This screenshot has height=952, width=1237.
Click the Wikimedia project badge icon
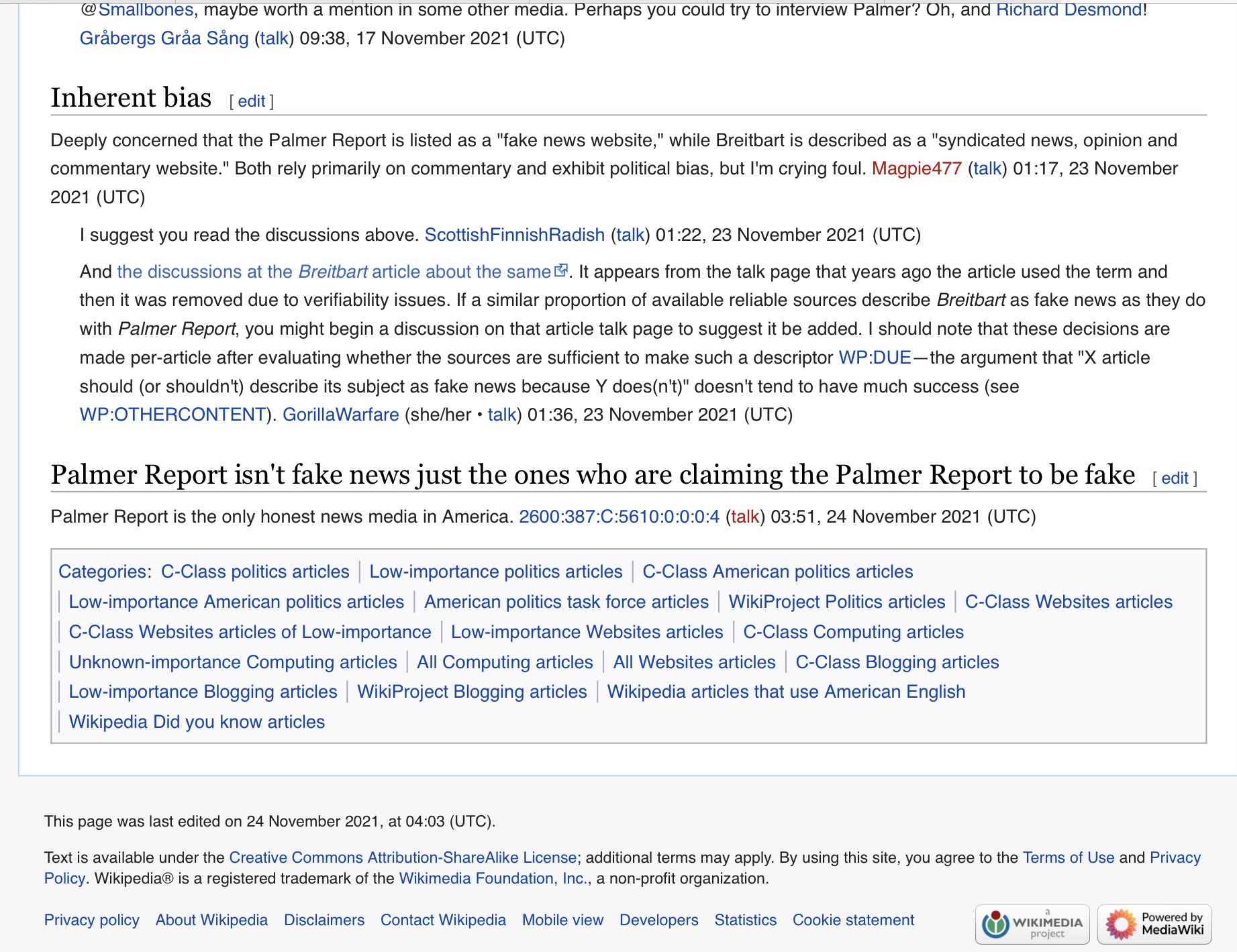[1032, 924]
